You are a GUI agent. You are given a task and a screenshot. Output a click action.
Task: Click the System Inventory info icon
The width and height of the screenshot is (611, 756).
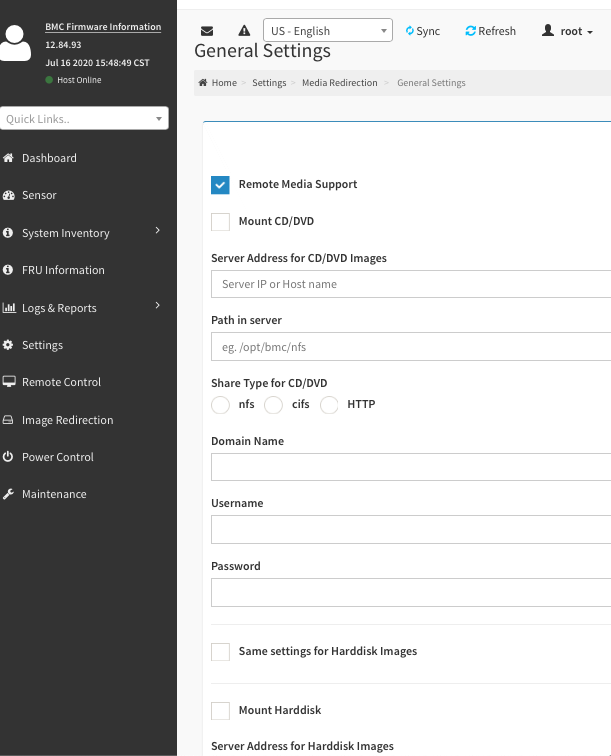(x=8, y=232)
